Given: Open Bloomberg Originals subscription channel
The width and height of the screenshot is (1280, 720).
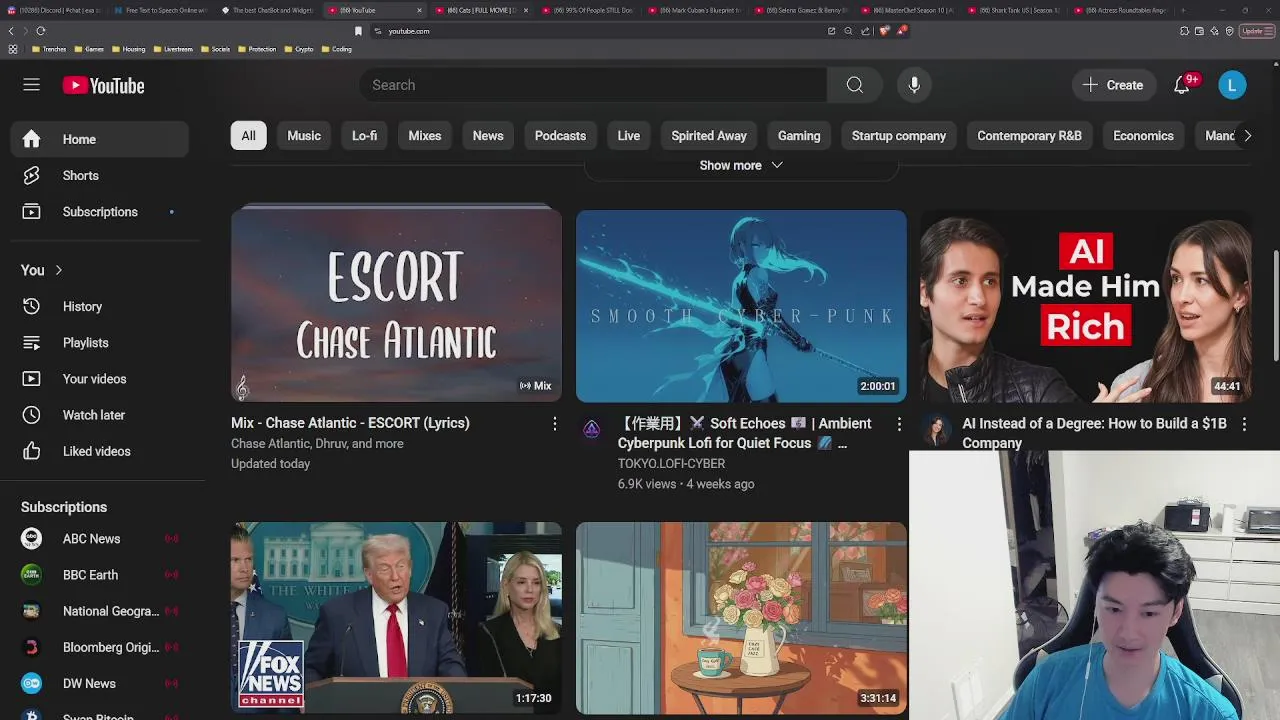Looking at the screenshot, I should pos(99,647).
